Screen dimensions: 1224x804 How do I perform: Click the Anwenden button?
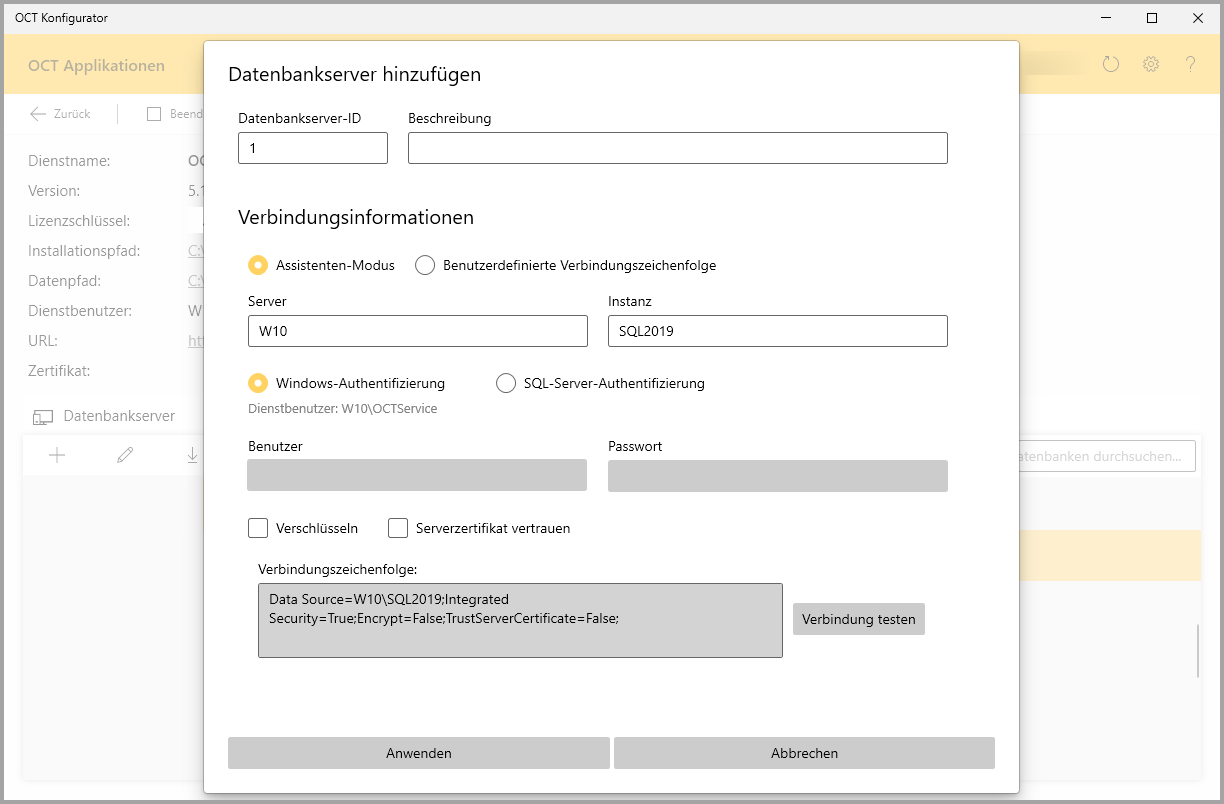coord(418,753)
